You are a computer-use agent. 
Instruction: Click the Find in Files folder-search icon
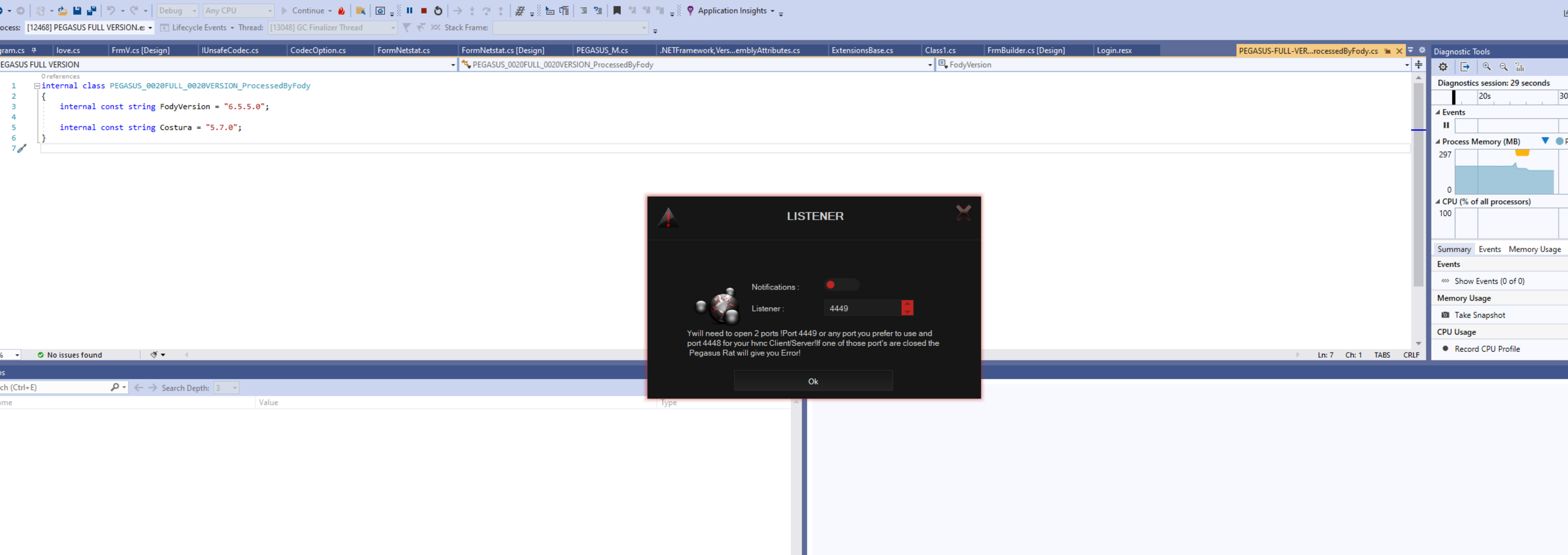click(360, 11)
